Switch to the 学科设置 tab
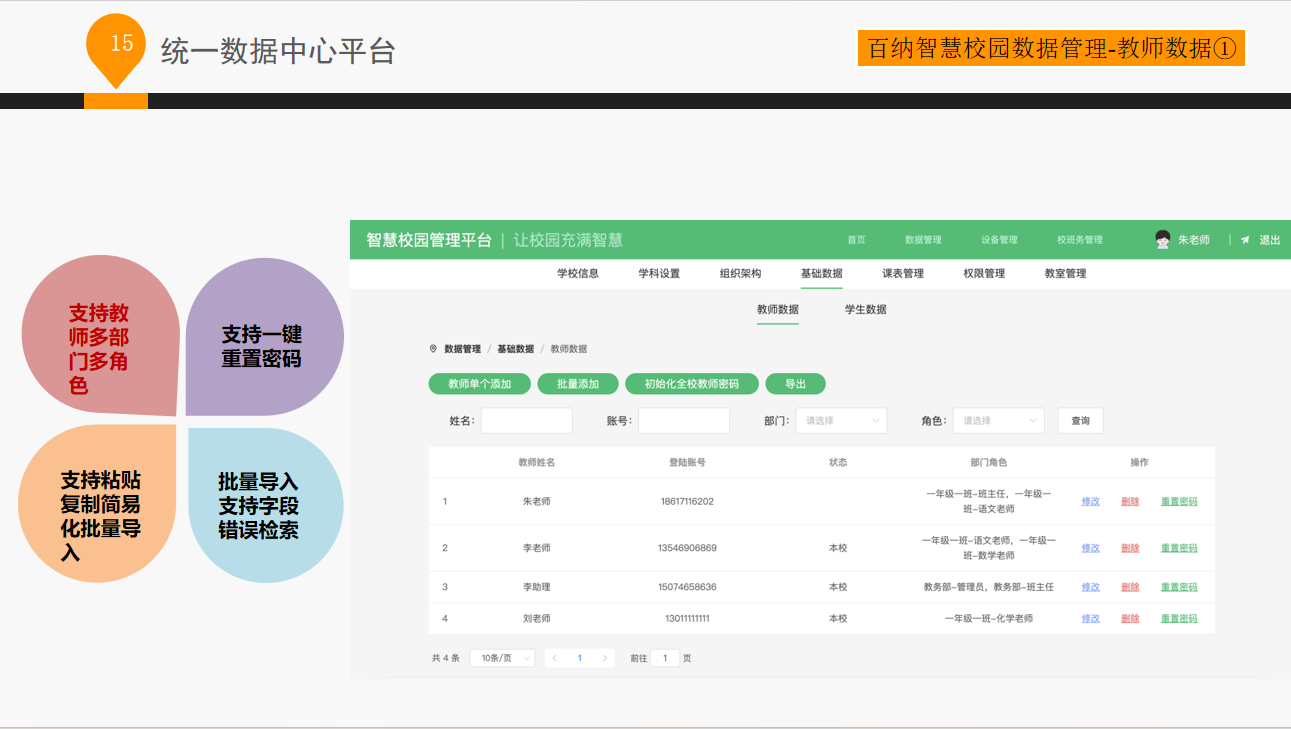 (x=659, y=273)
